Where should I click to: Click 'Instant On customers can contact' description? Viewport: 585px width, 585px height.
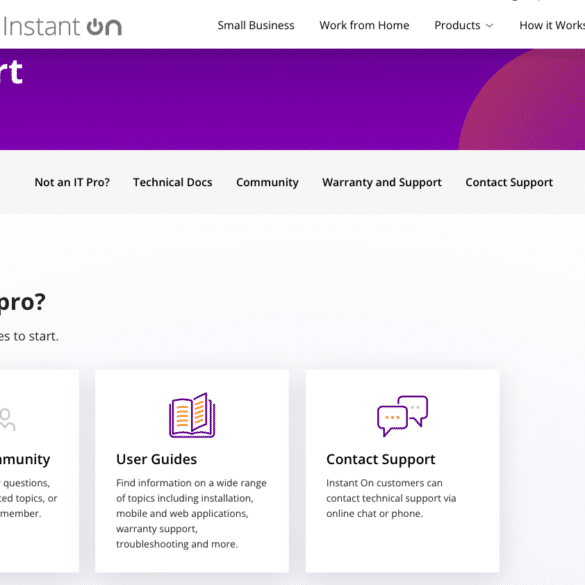coord(391,498)
